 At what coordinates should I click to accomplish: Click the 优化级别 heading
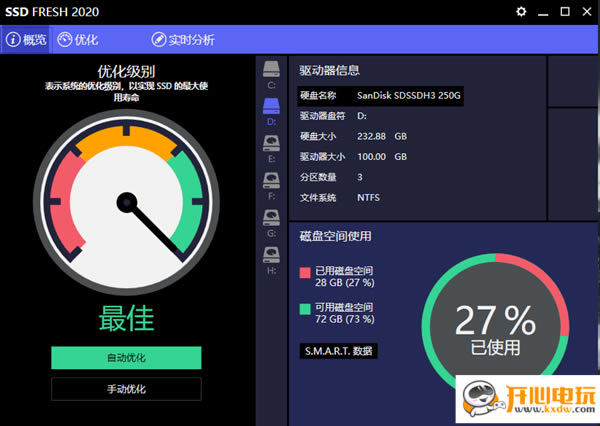(126, 72)
